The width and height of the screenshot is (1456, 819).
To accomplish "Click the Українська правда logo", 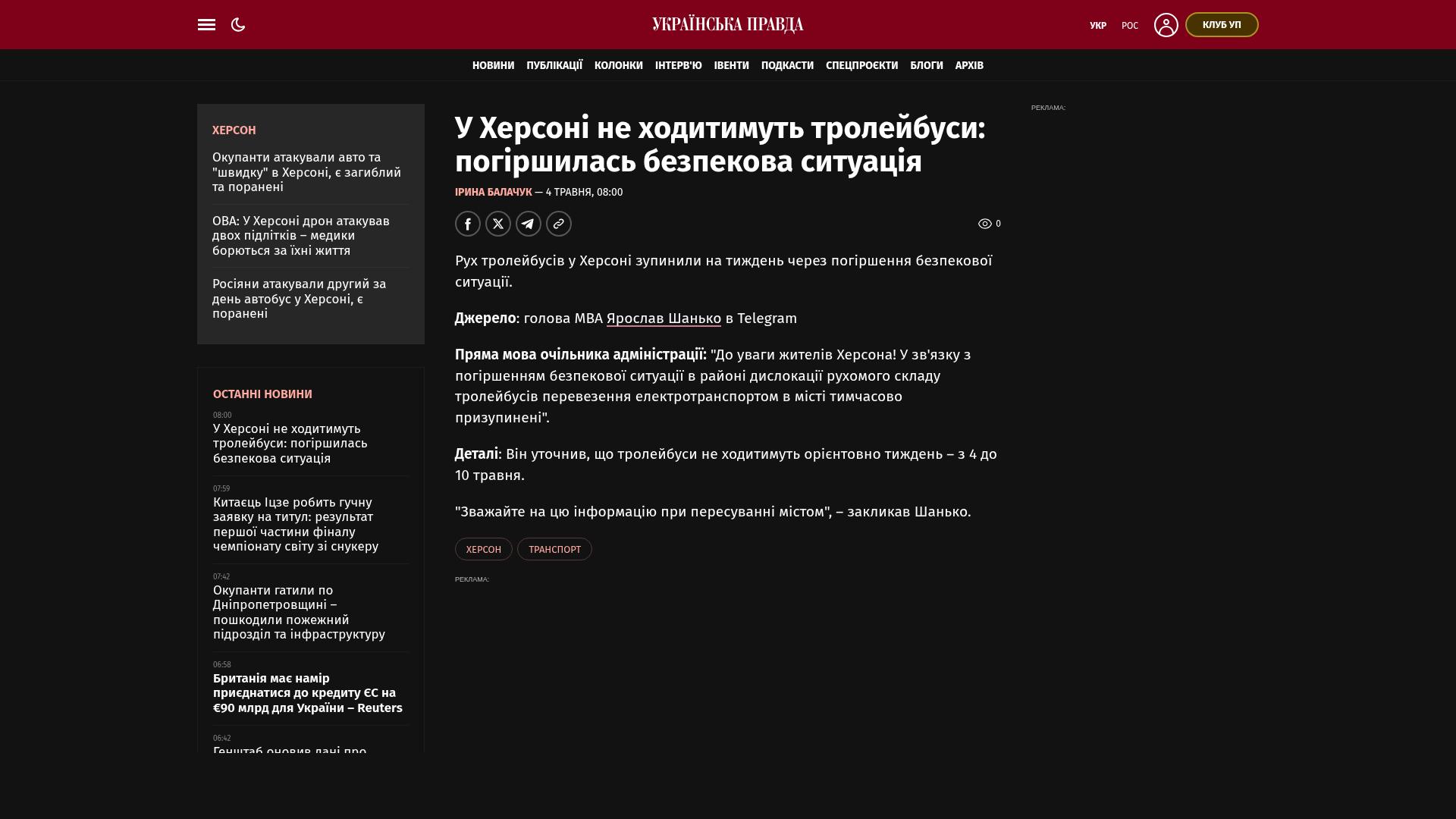I will point(728,25).
